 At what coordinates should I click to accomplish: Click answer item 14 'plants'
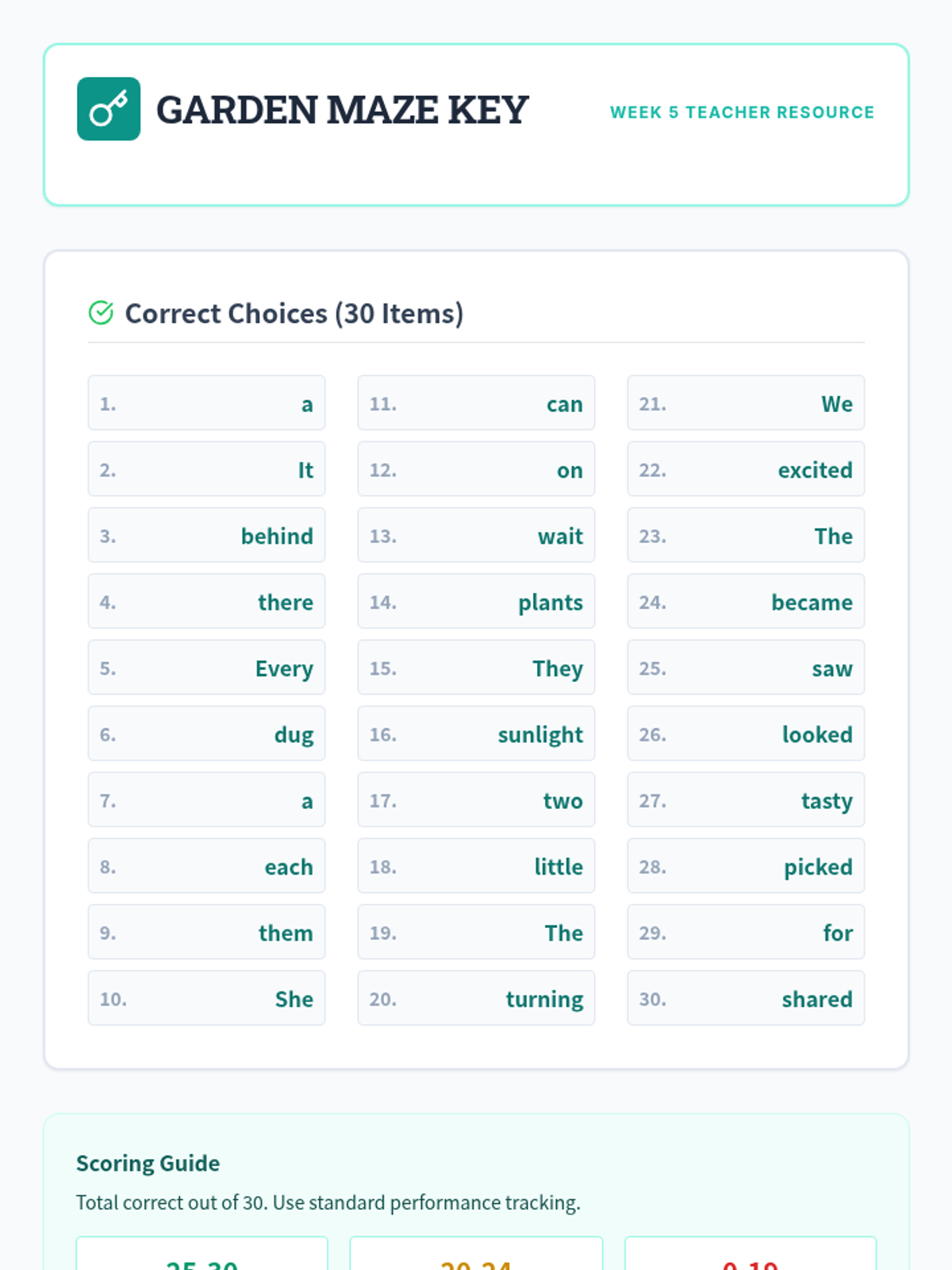(476, 602)
